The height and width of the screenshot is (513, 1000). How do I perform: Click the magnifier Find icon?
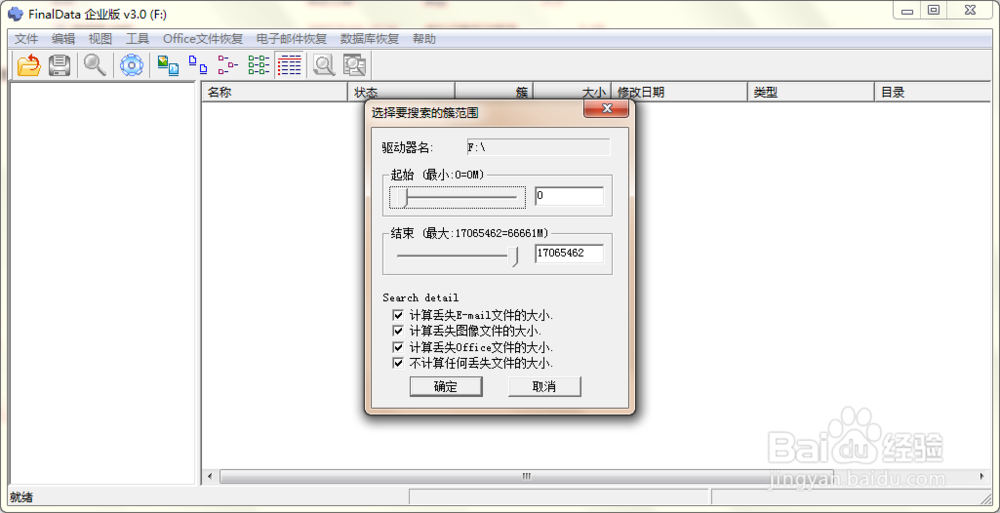tap(95, 65)
